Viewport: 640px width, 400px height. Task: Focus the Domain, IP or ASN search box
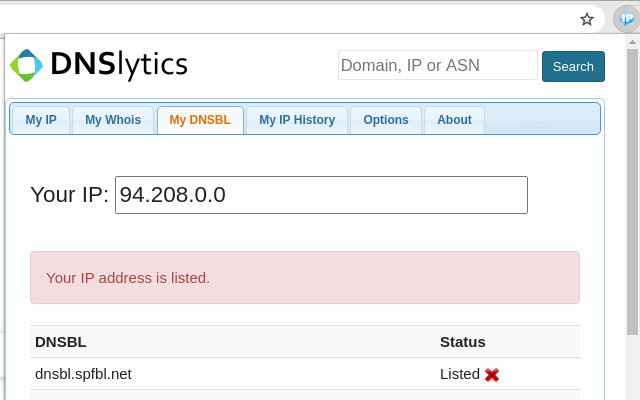pyautogui.click(x=438, y=66)
